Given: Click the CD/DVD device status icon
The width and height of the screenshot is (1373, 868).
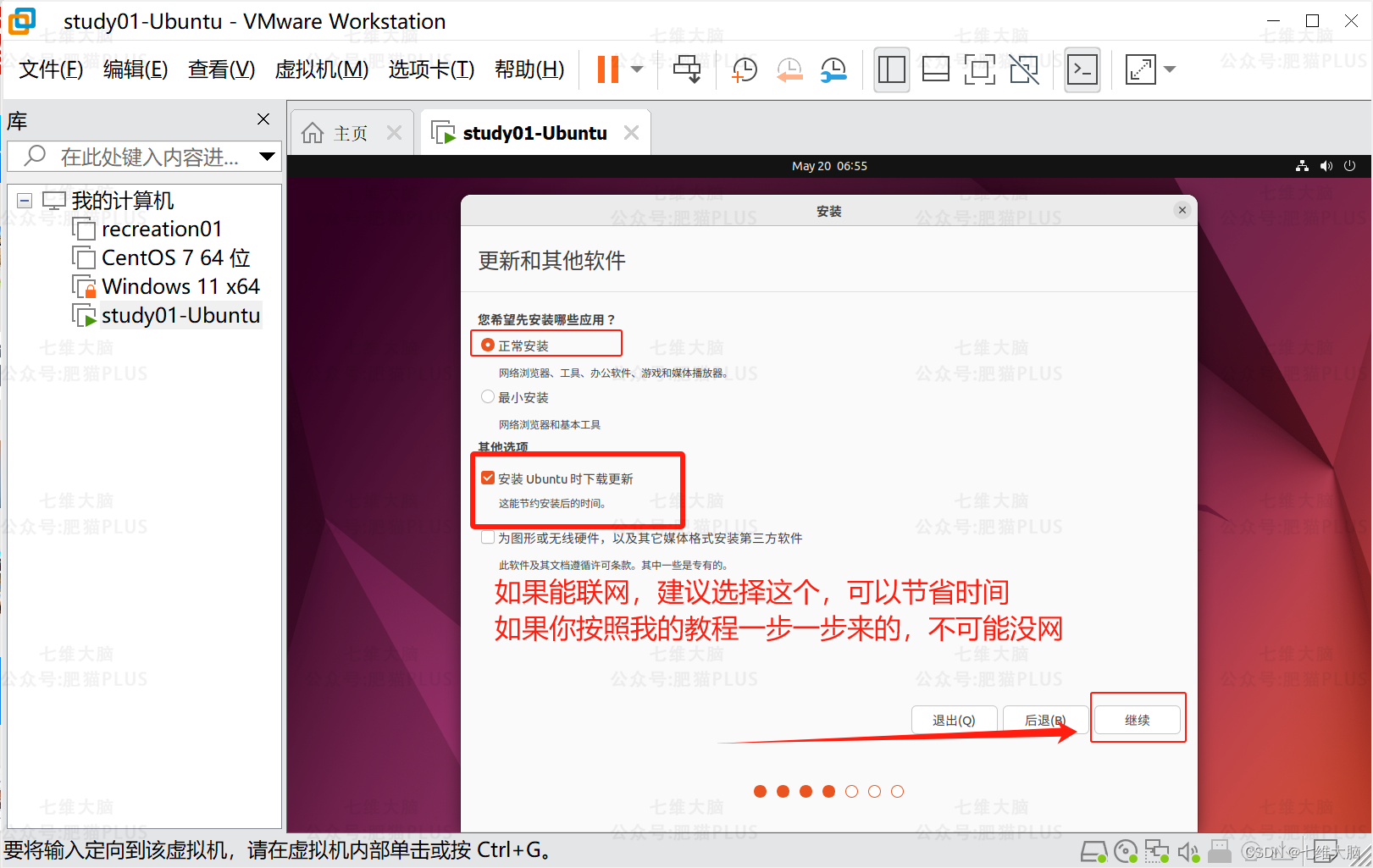Looking at the screenshot, I should click(x=1126, y=851).
